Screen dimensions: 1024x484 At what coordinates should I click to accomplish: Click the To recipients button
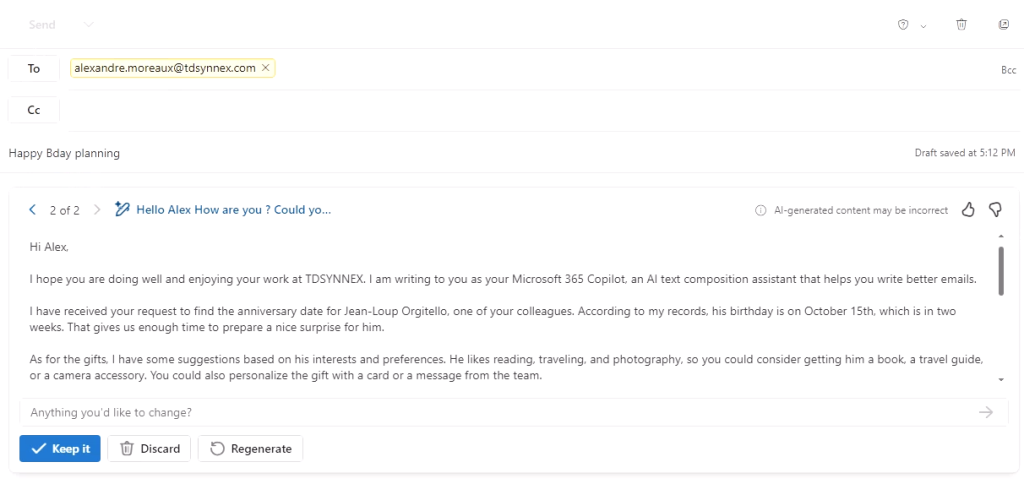pos(33,69)
